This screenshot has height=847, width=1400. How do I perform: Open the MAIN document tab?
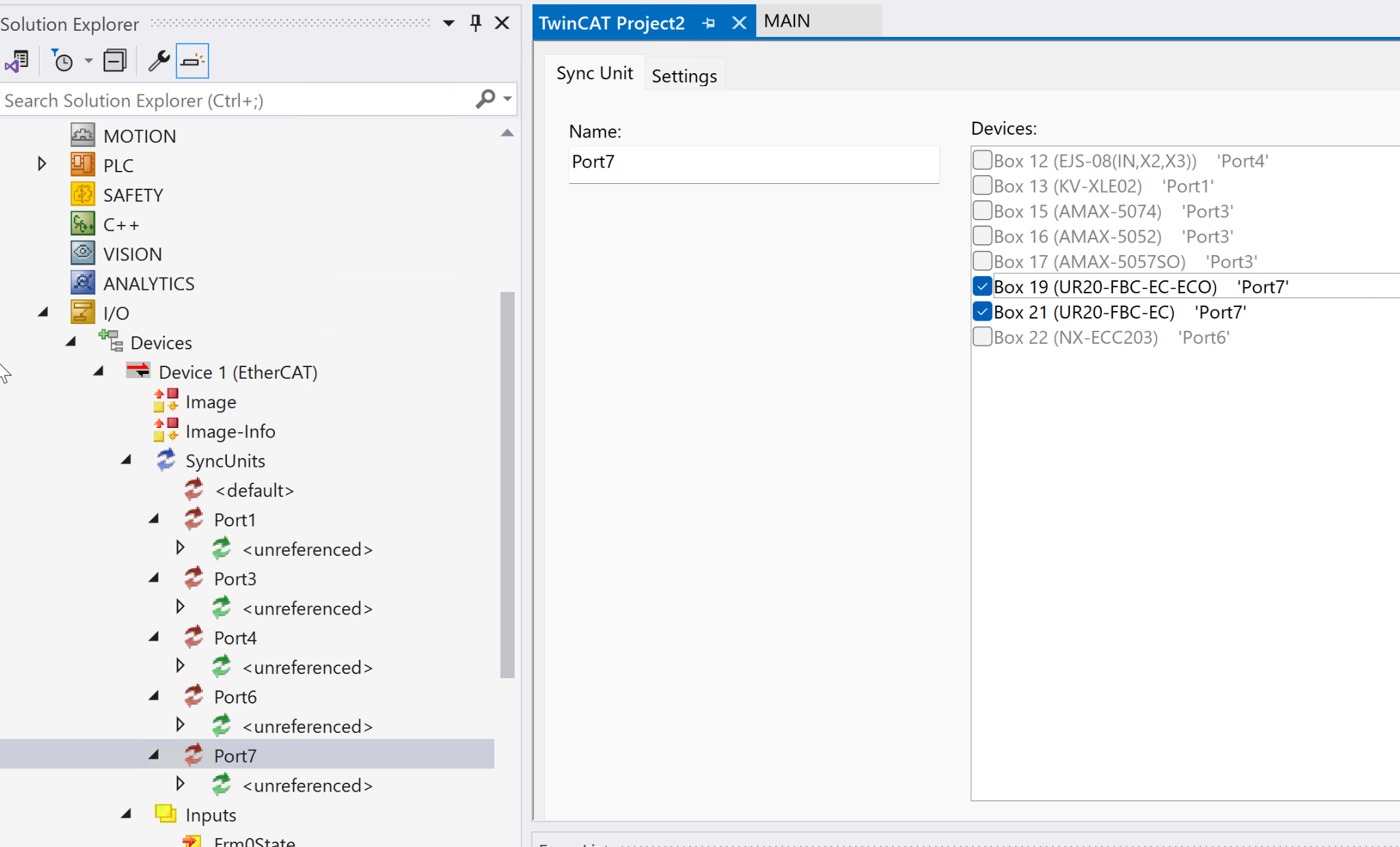pyautogui.click(x=787, y=21)
